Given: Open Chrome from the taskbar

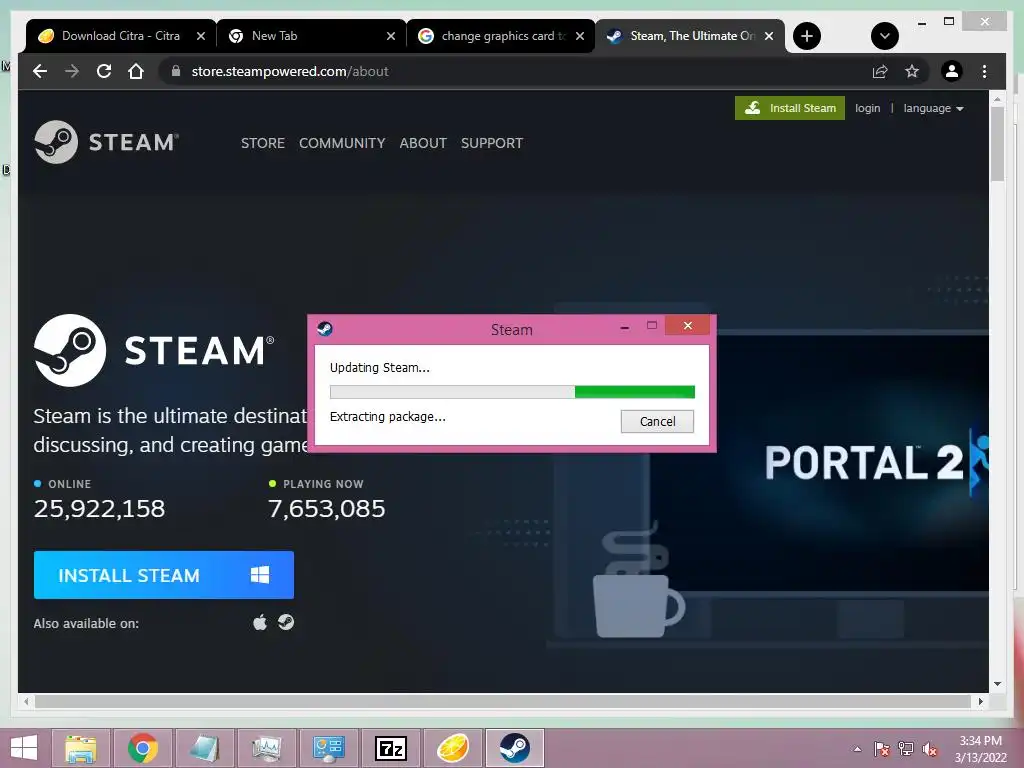Looking at the screenshot, I should [x=143, y=748].
